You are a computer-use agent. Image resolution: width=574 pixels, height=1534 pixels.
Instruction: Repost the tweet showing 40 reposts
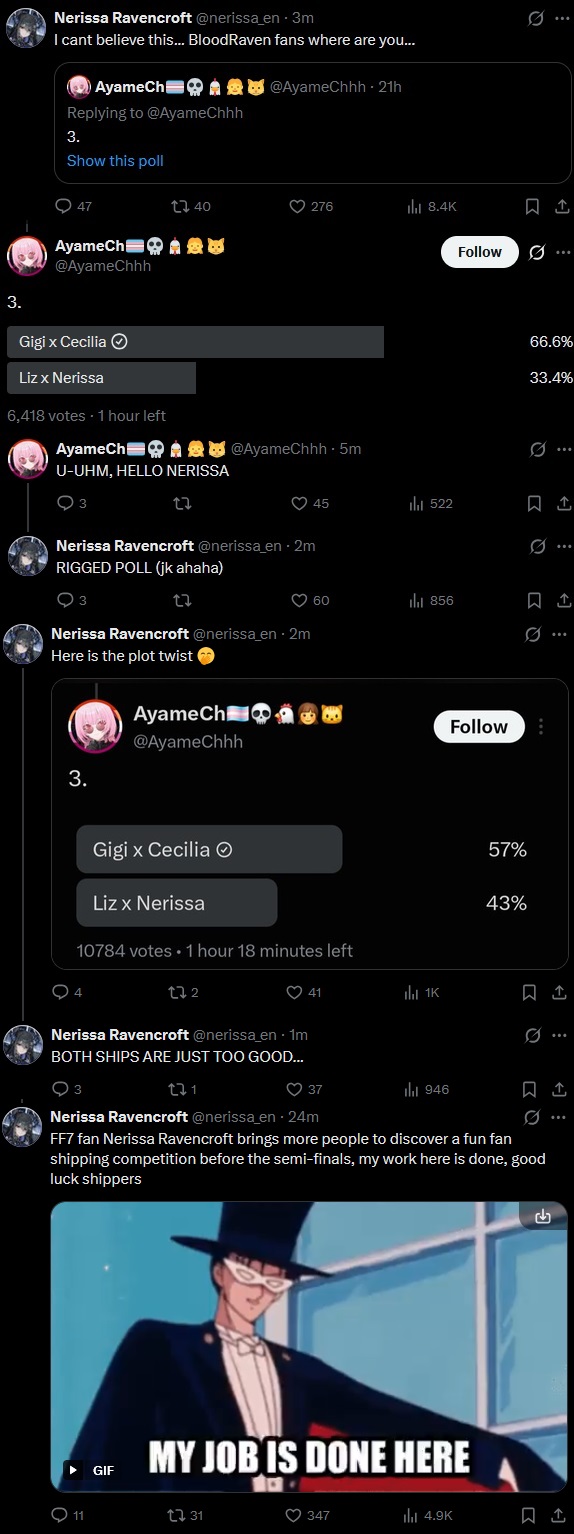191,206
